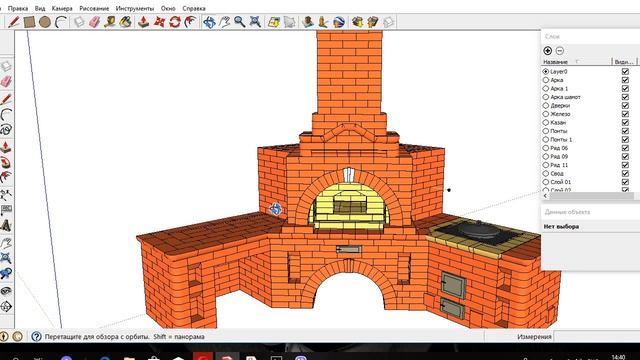Hide the Слой 01 layer
Image resolution: width=640 pixels, height=360 pixels.
click(x=625, y=182)
